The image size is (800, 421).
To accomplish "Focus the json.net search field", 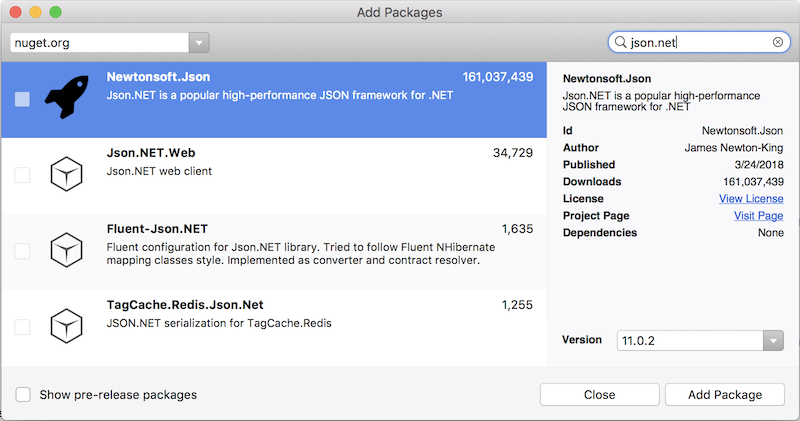I will coord(699,42).
